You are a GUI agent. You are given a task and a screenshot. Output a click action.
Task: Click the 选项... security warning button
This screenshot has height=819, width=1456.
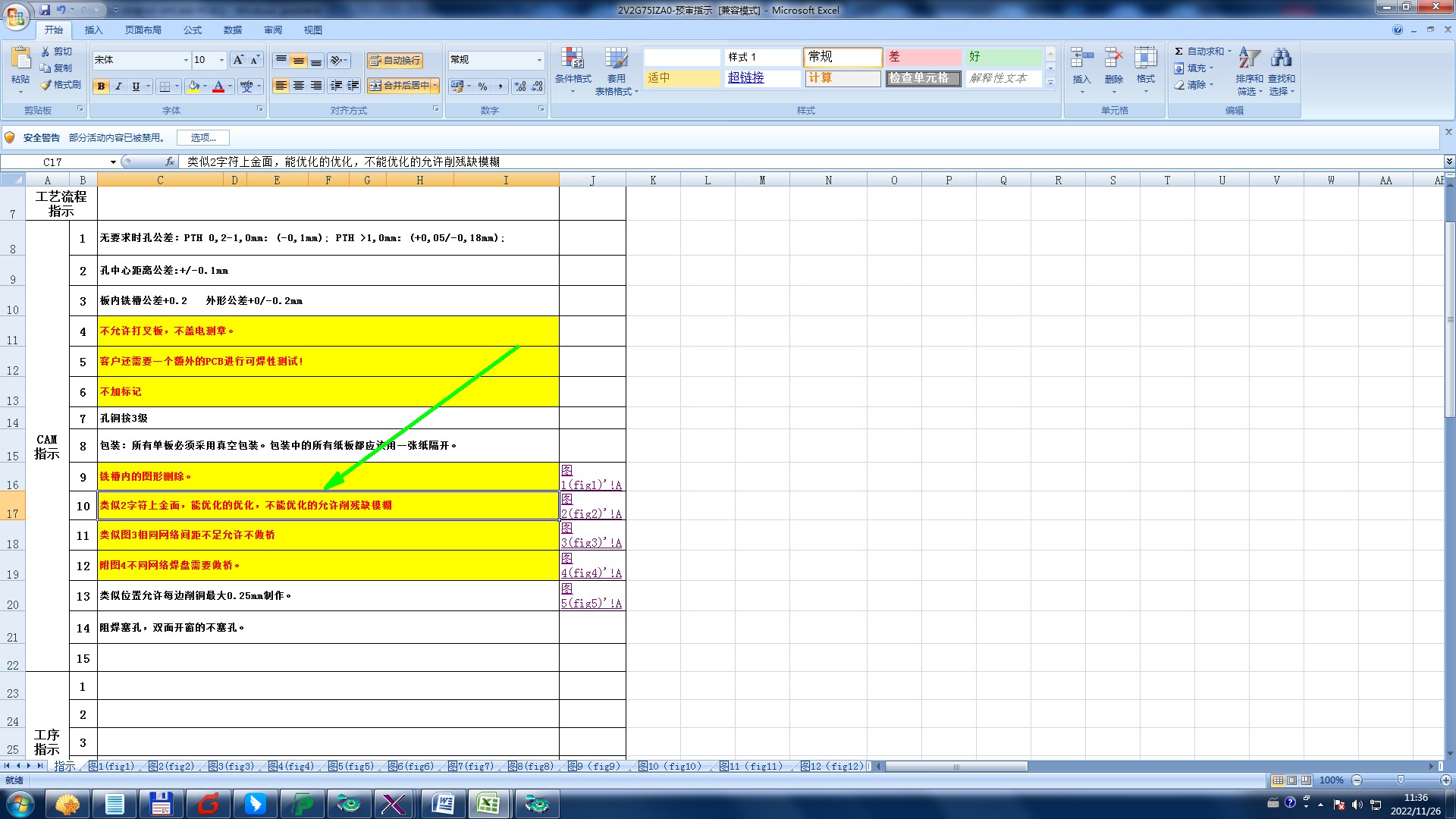click(x=203, y=137)
